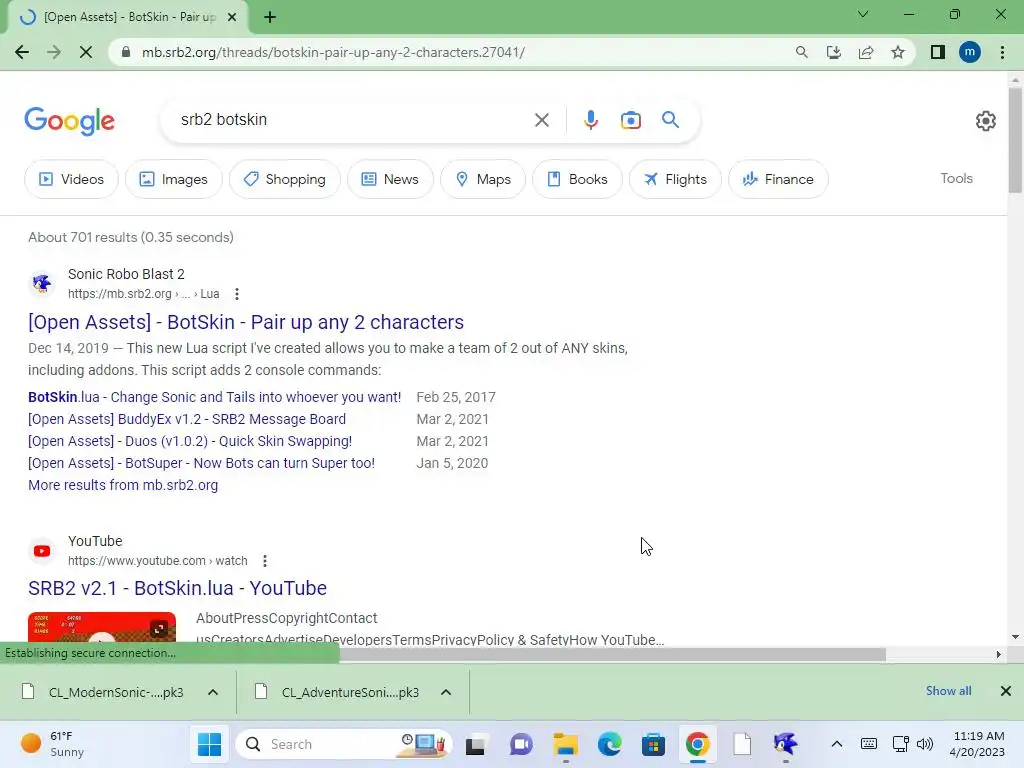Screen dimensions: 1024x768
Task: Switch to Books results
Action: [x=577, y=179]
